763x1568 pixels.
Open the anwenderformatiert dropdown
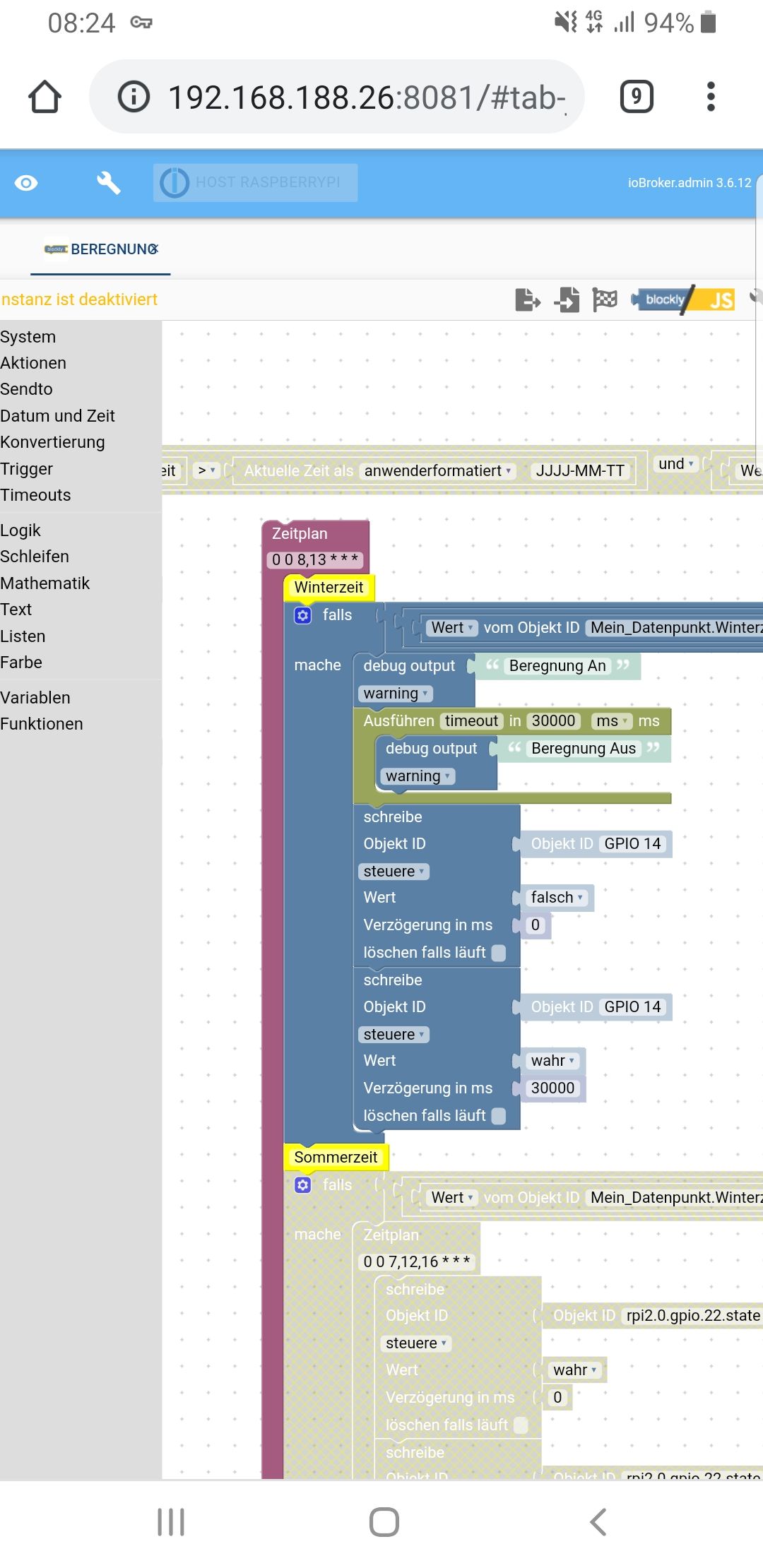click(437, 470)
